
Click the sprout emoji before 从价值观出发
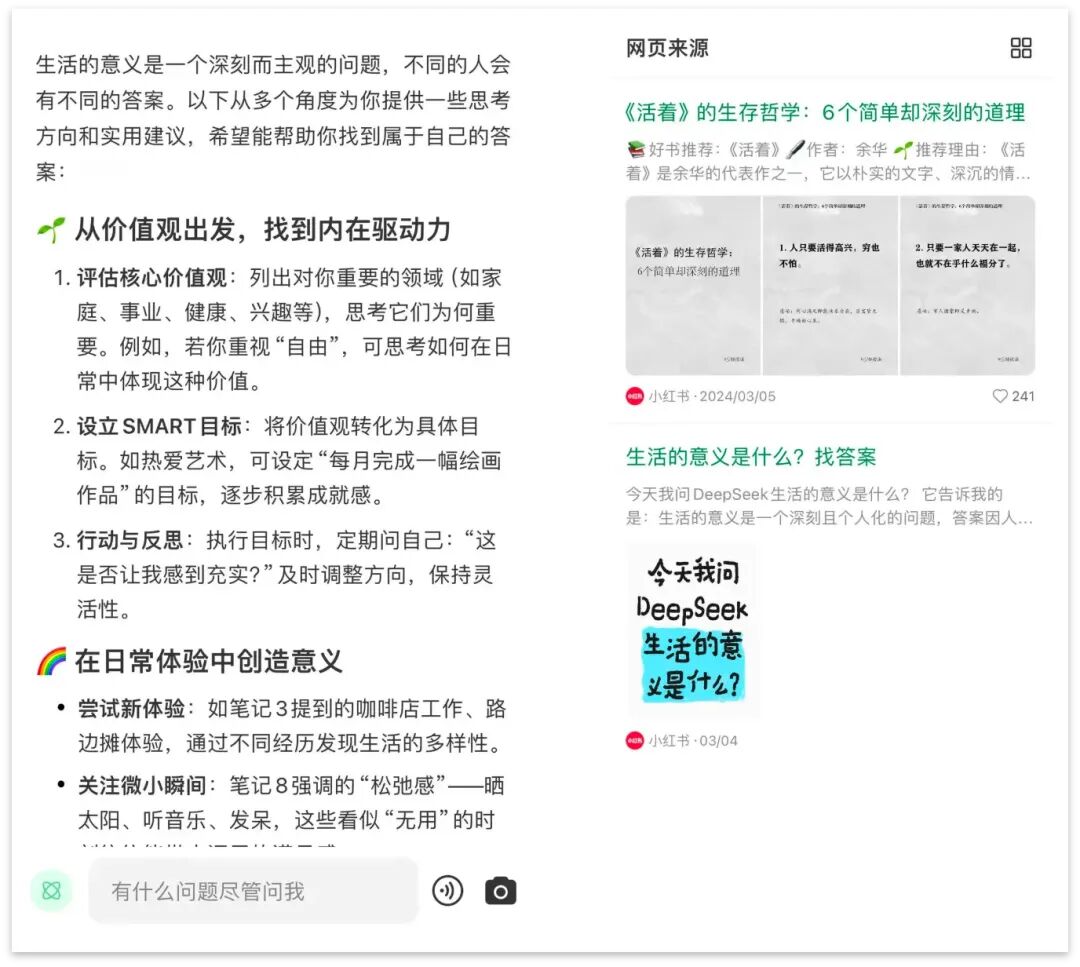(51, 230)
